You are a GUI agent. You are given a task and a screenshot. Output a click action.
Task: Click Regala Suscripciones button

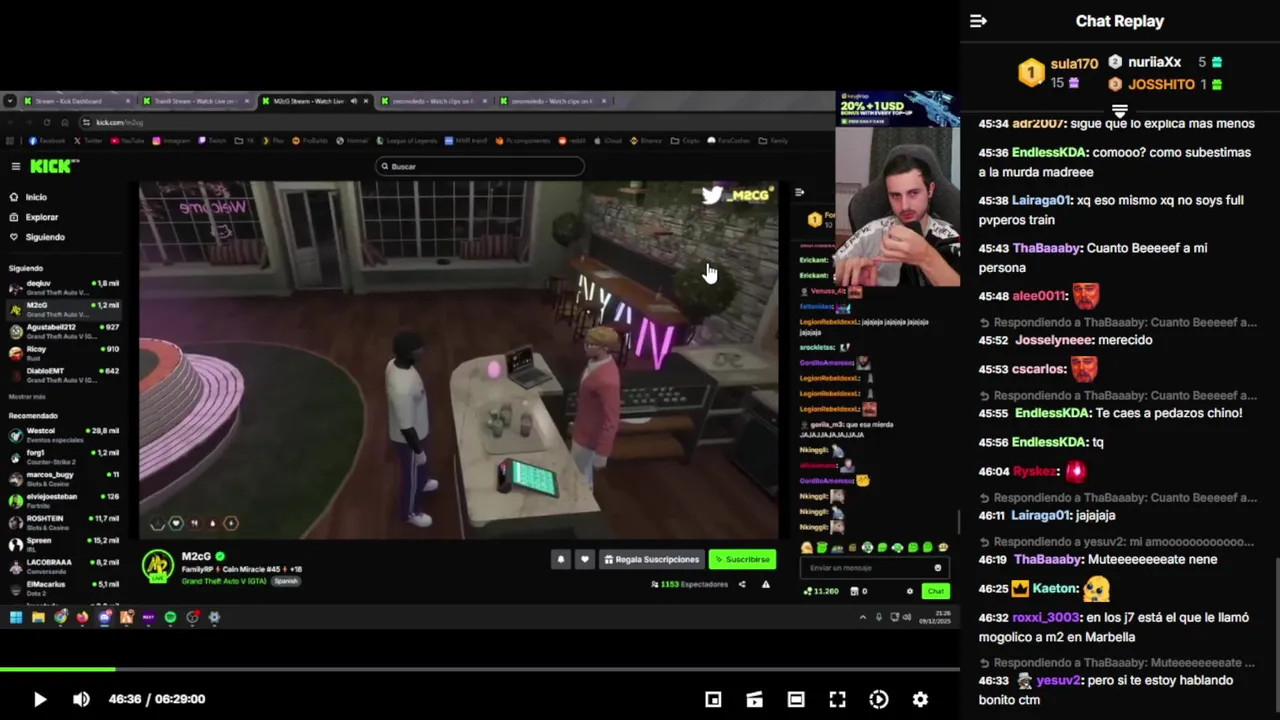point(651,560)
